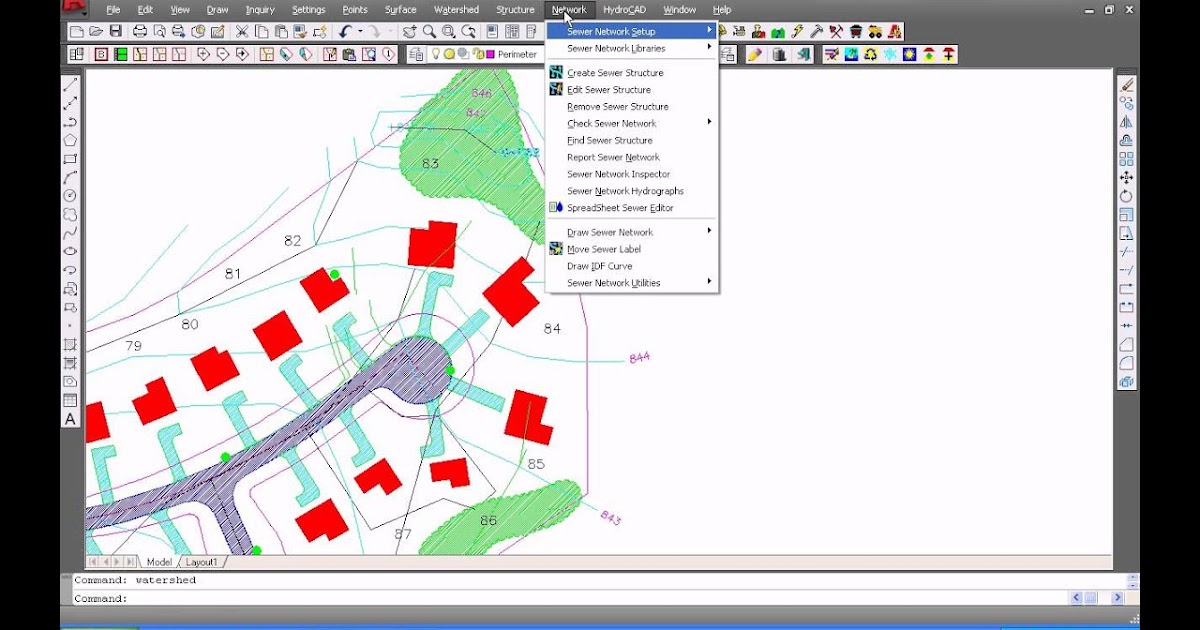1200x630 pixels.
Task: Select the Paste icon on the toolbar
Action: (281, 31)
